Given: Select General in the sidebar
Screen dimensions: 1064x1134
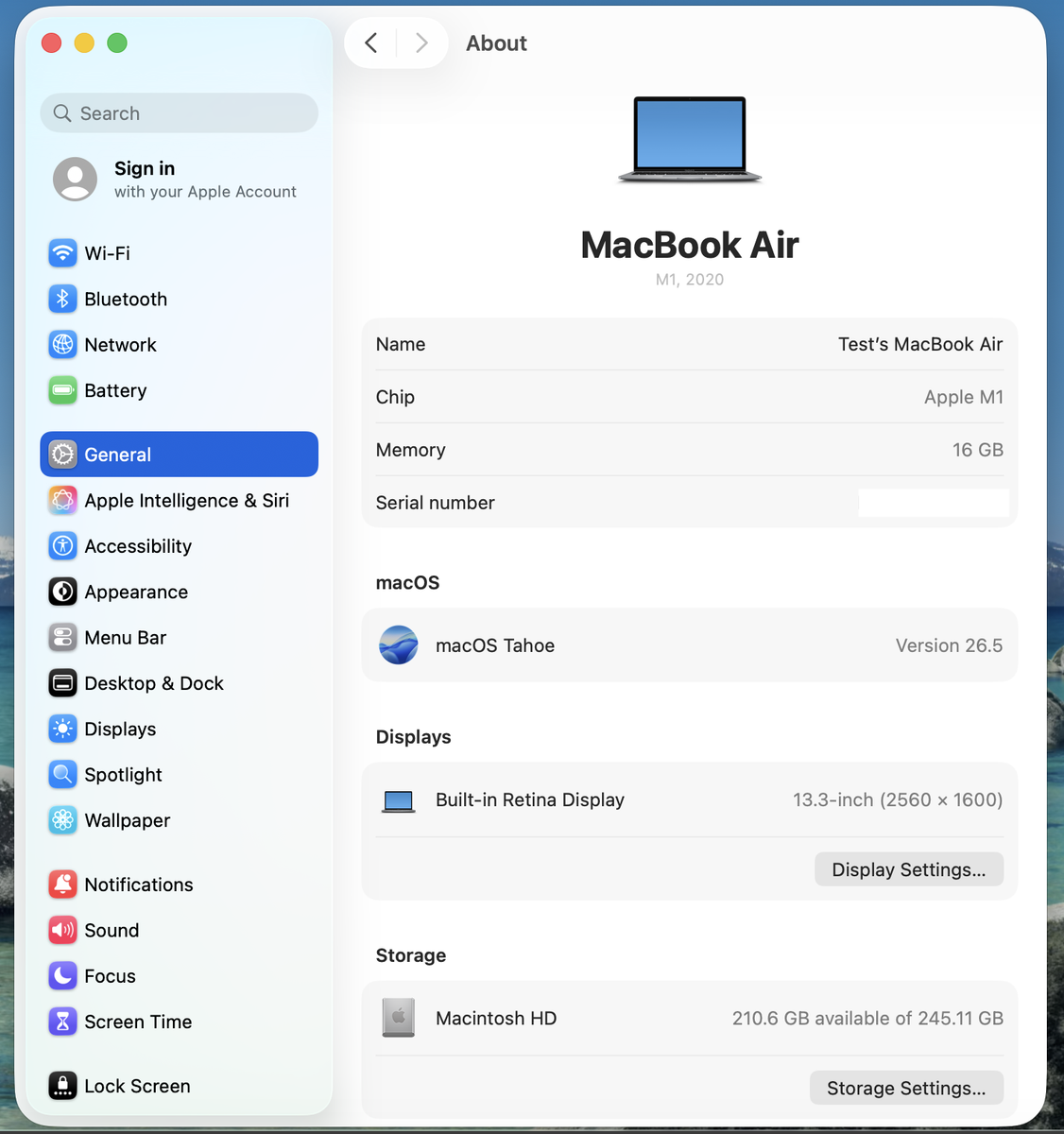Looking at the screenshot, I should pyautogui.click(x=179, y=455).
